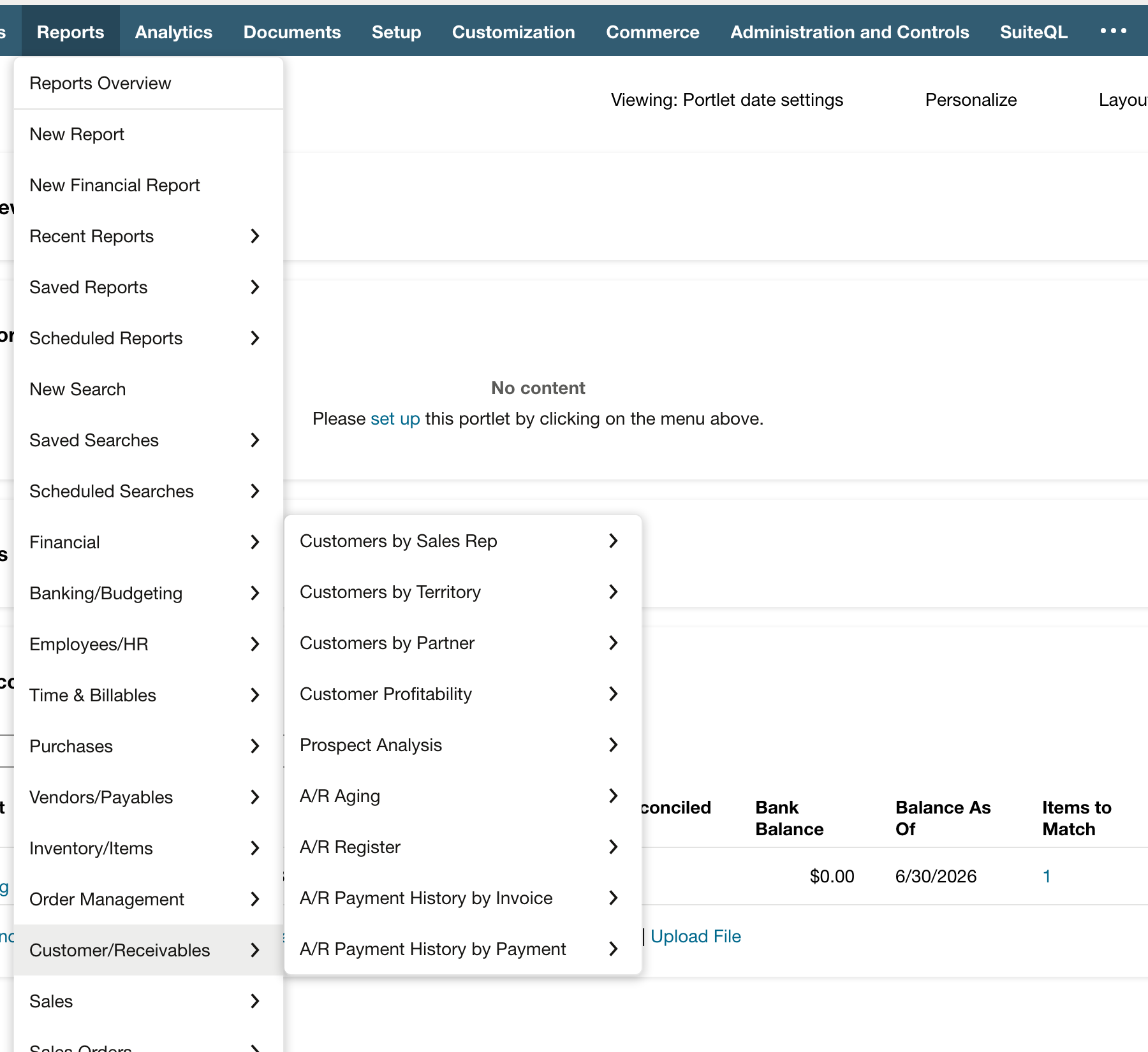This screenshot has height=1052, width=1148.
Task: Select Reports Overview
Action: point(149,83)
